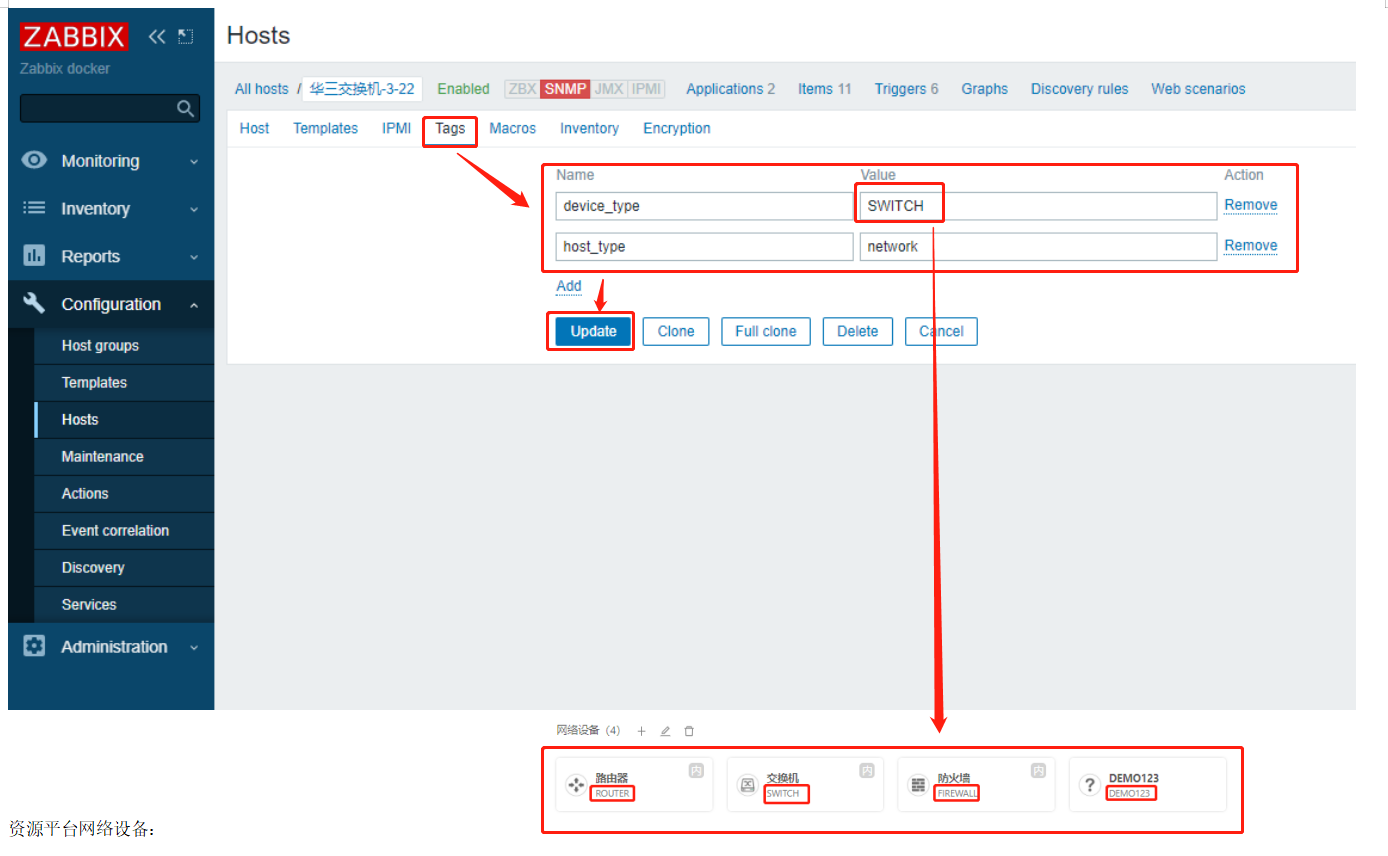Click the Monitoring eye icon
This screenshot has height=856, width=1388.
click(34, 160)
